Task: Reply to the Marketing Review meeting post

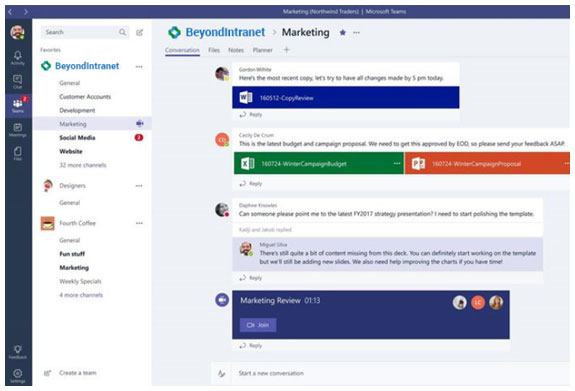Action: [x=251, y=346]
